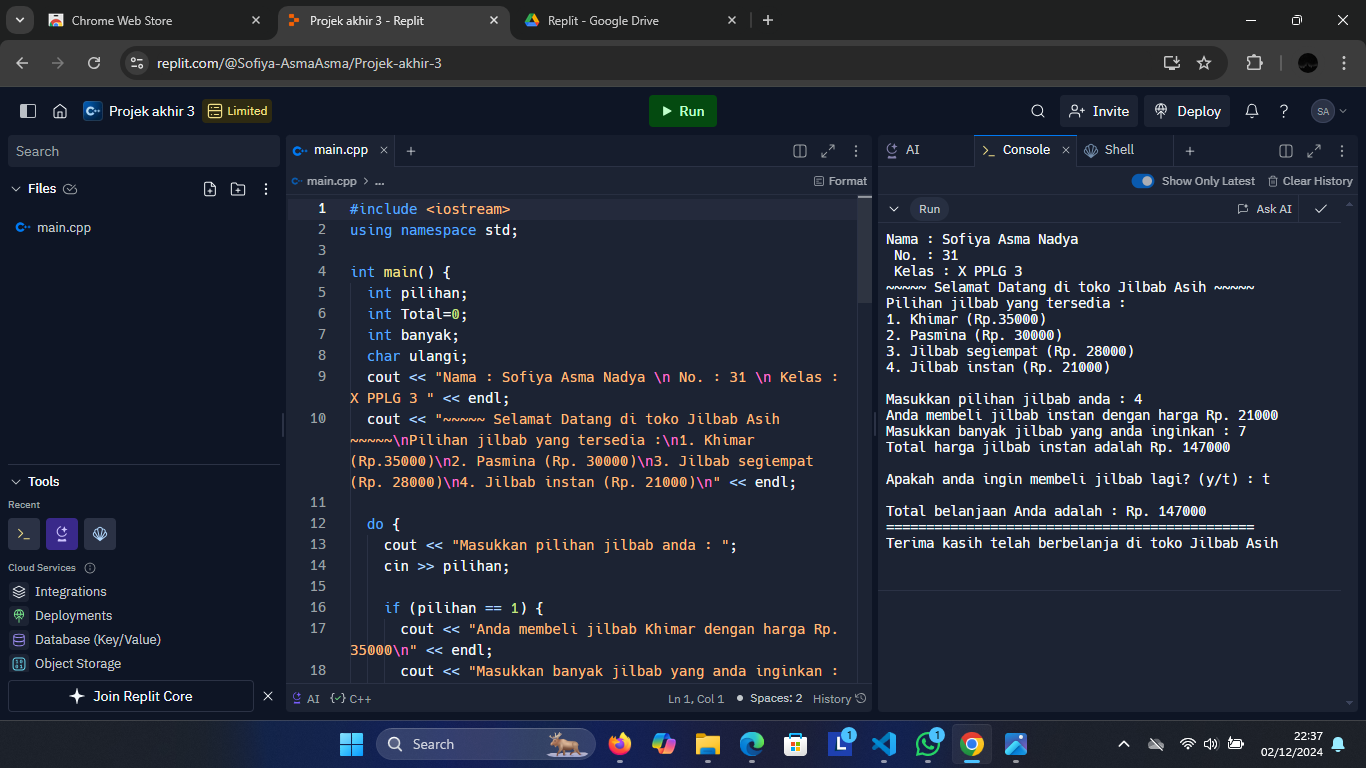Open Visual Studio Code from the taskbar
Viewport: 1366px width, 768px height.
[x=883, y=744]
